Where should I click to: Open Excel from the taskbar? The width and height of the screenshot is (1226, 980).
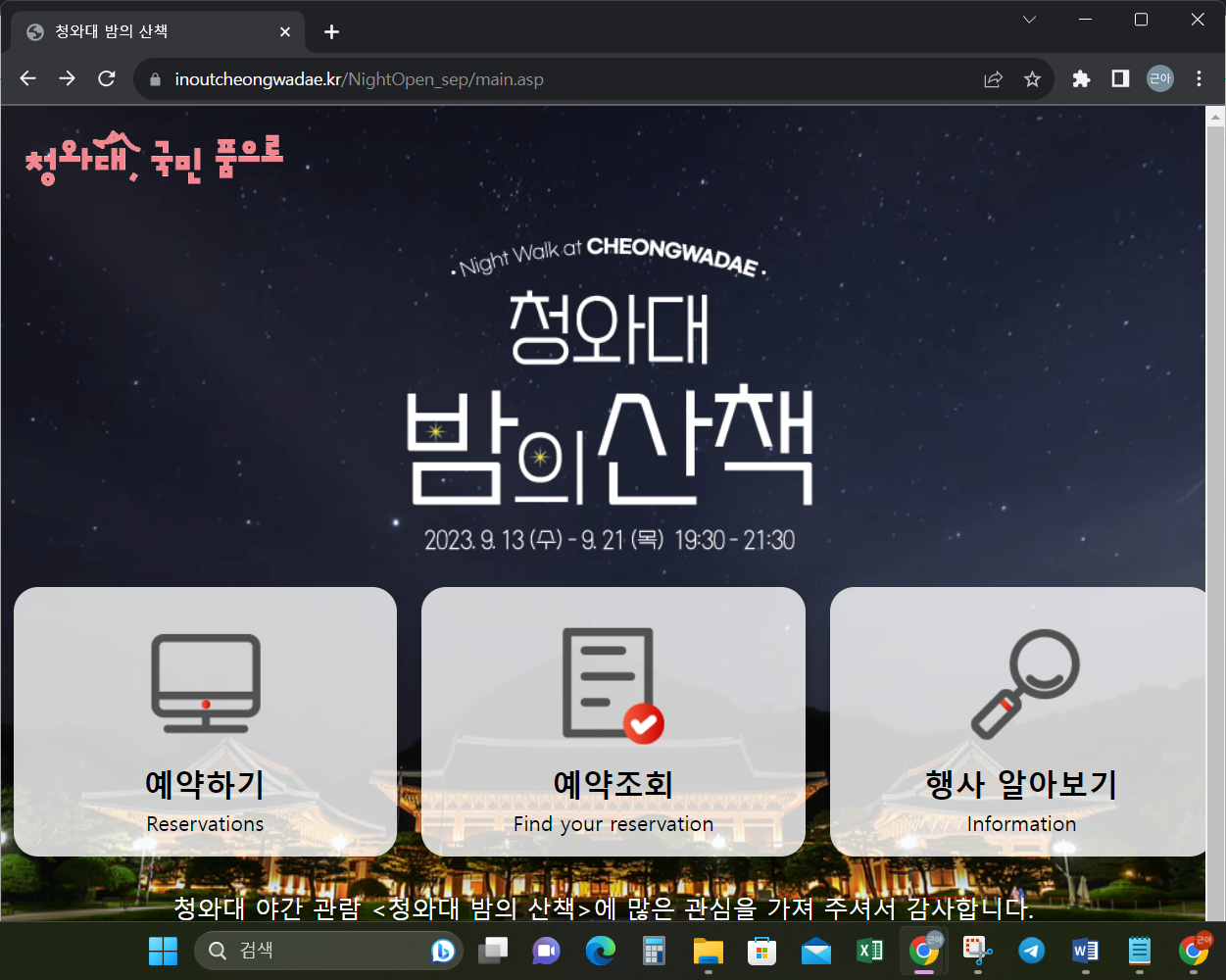coord(868,950)
